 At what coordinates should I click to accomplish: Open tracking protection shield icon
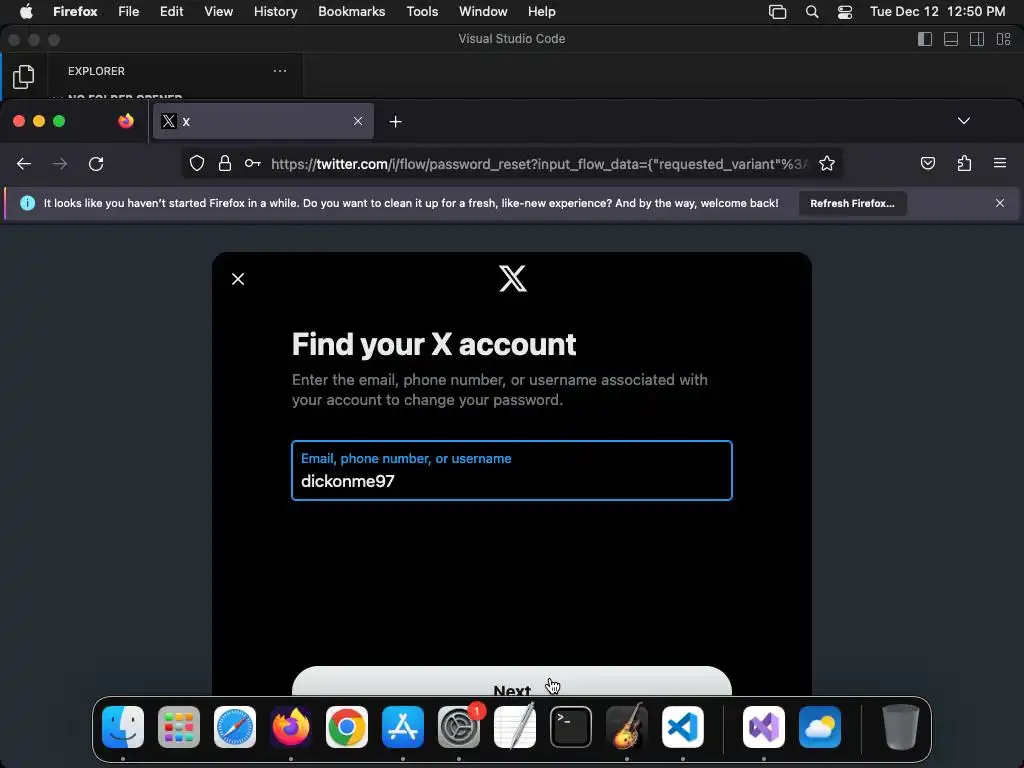coord(197,163)
